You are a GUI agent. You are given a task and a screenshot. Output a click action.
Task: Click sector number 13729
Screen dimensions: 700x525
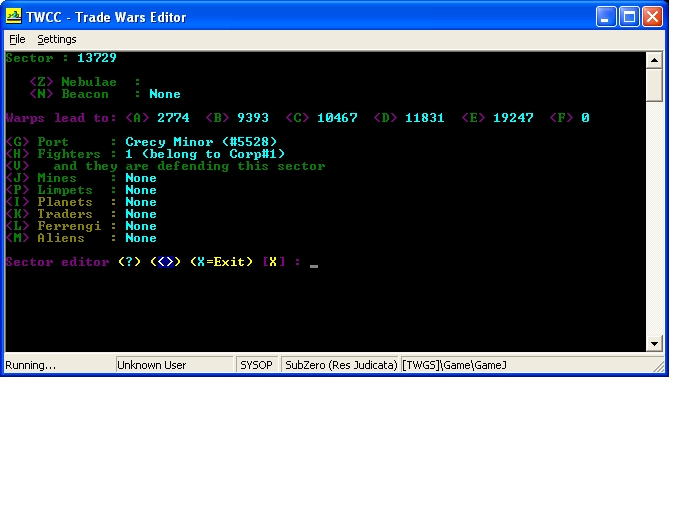(96, 58)
